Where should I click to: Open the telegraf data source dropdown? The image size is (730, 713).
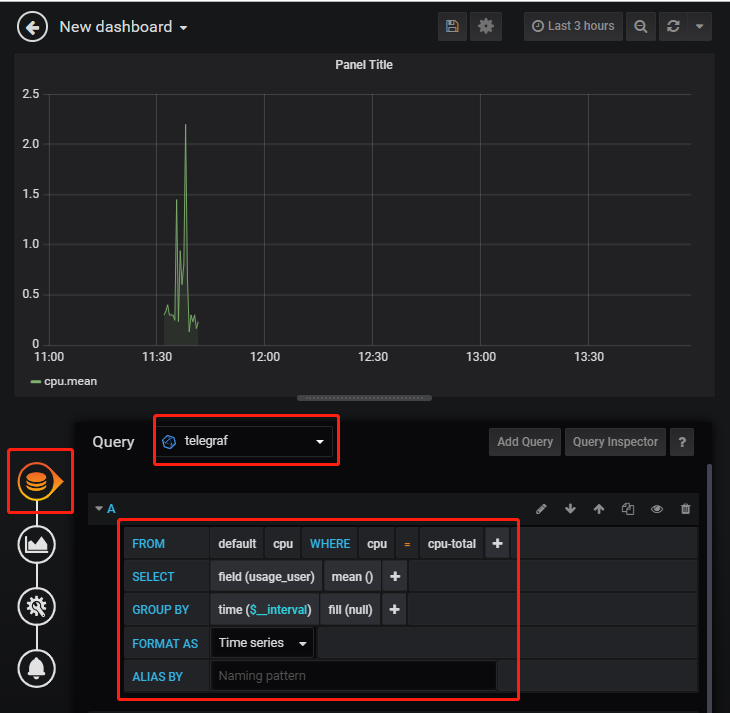[x=244, y=441]
